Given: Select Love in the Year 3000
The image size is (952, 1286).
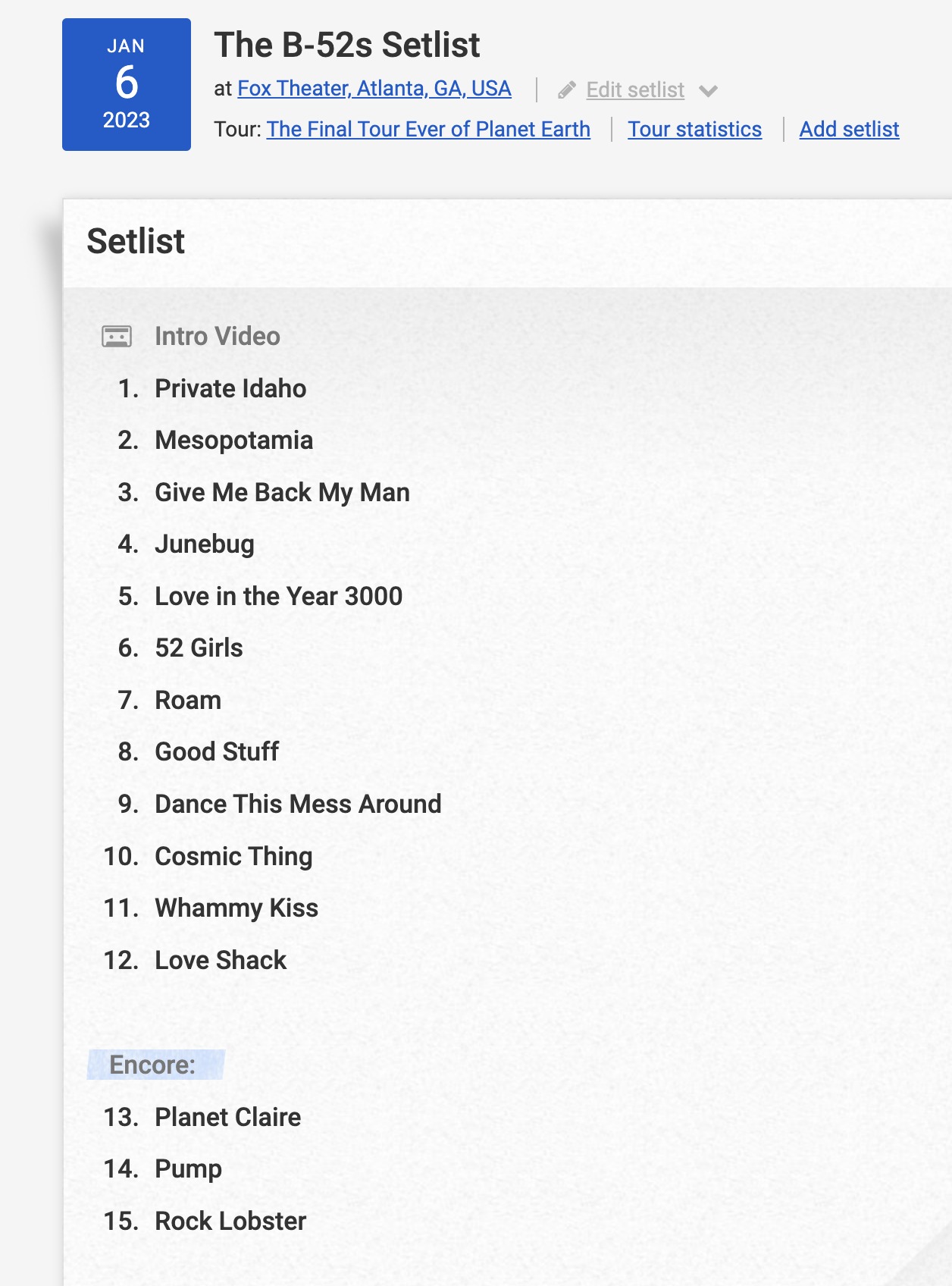Looking at the screenshot, I should coord(278,597).
